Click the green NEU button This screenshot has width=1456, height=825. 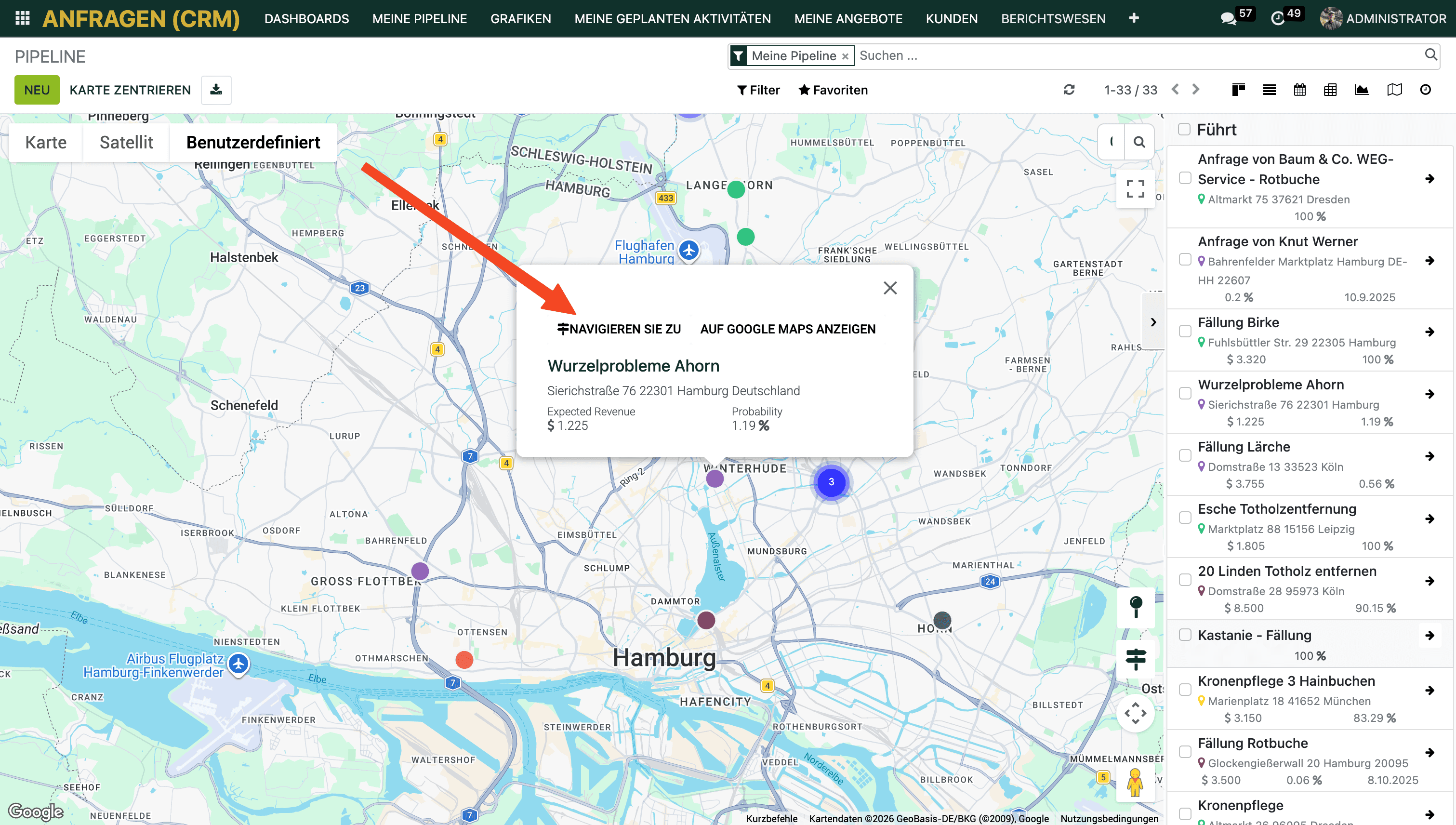click(37, 90)
